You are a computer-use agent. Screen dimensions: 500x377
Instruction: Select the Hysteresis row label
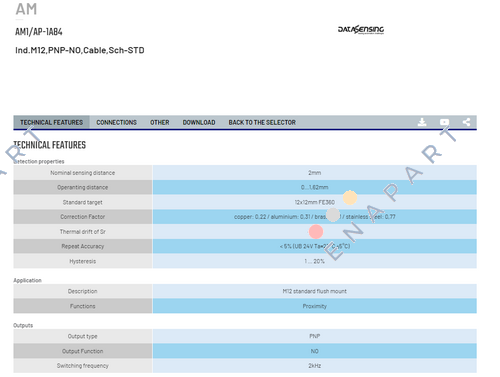83,261
